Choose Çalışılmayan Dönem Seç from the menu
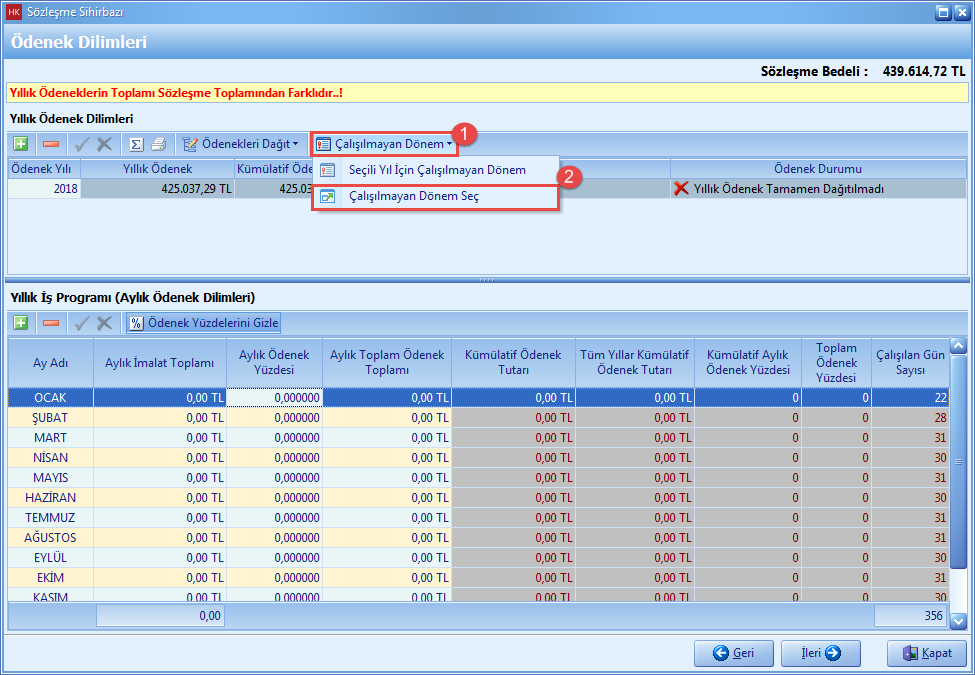The width and height of the screenshot is (975, 675). coord(414,197)
